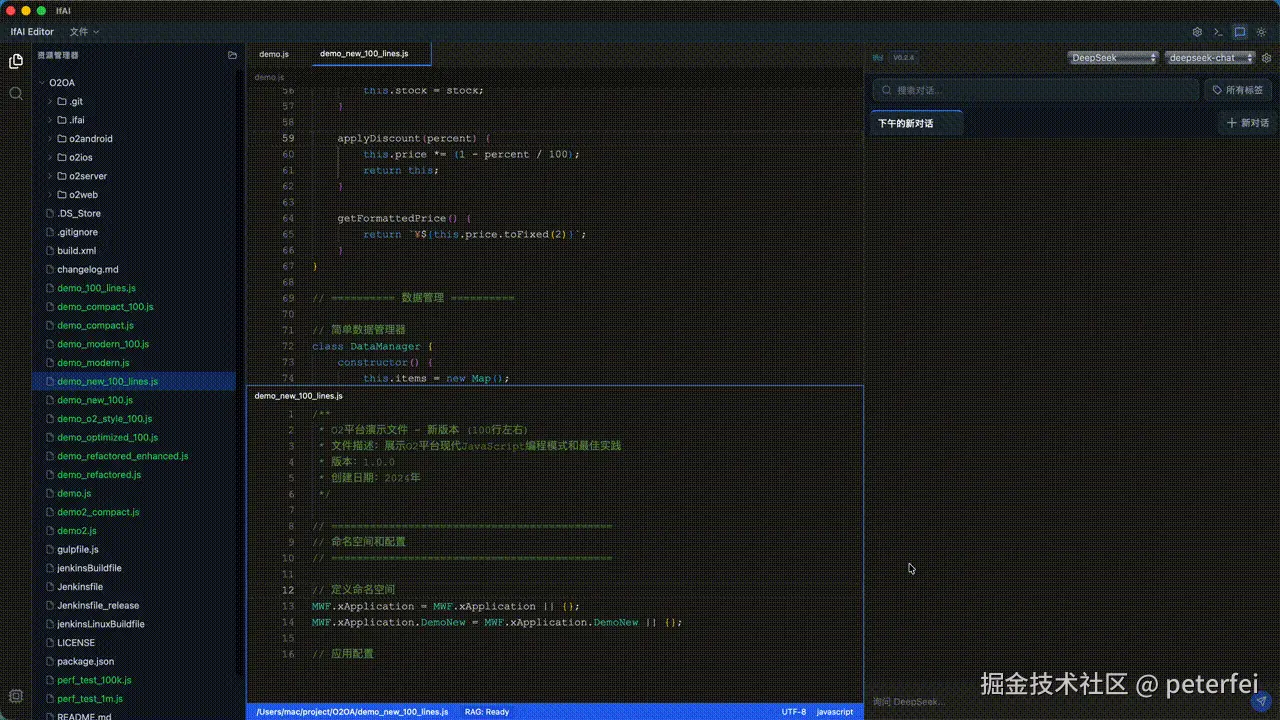Select the Search icon in the left sidebar
1280x720 pixels.
click(x=16, y=94)
